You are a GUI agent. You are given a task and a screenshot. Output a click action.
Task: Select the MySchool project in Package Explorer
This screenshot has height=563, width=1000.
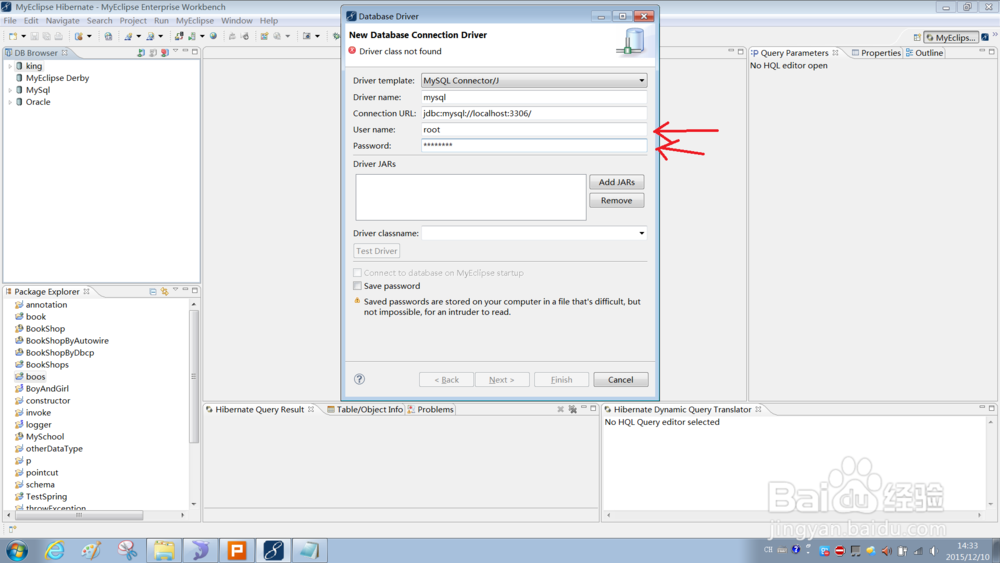[45, 437]
